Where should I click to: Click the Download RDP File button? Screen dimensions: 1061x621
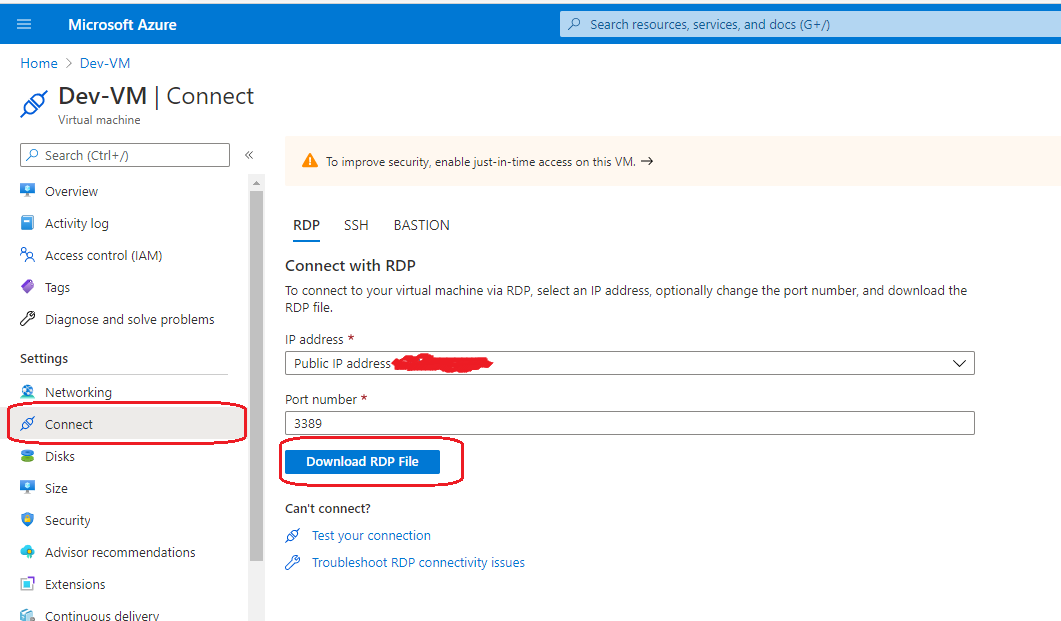362,461
